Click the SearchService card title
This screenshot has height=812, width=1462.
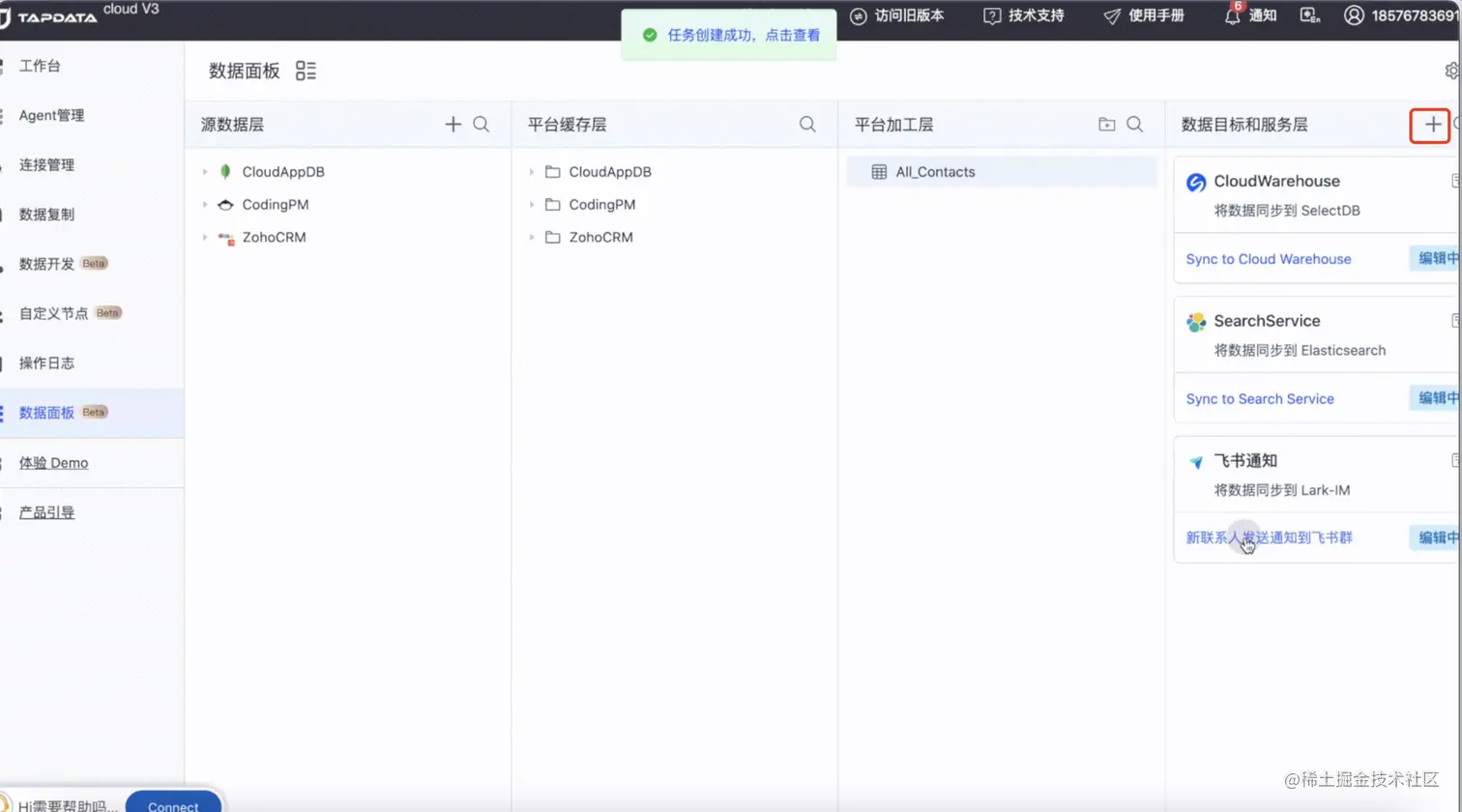coord(1267,321)
